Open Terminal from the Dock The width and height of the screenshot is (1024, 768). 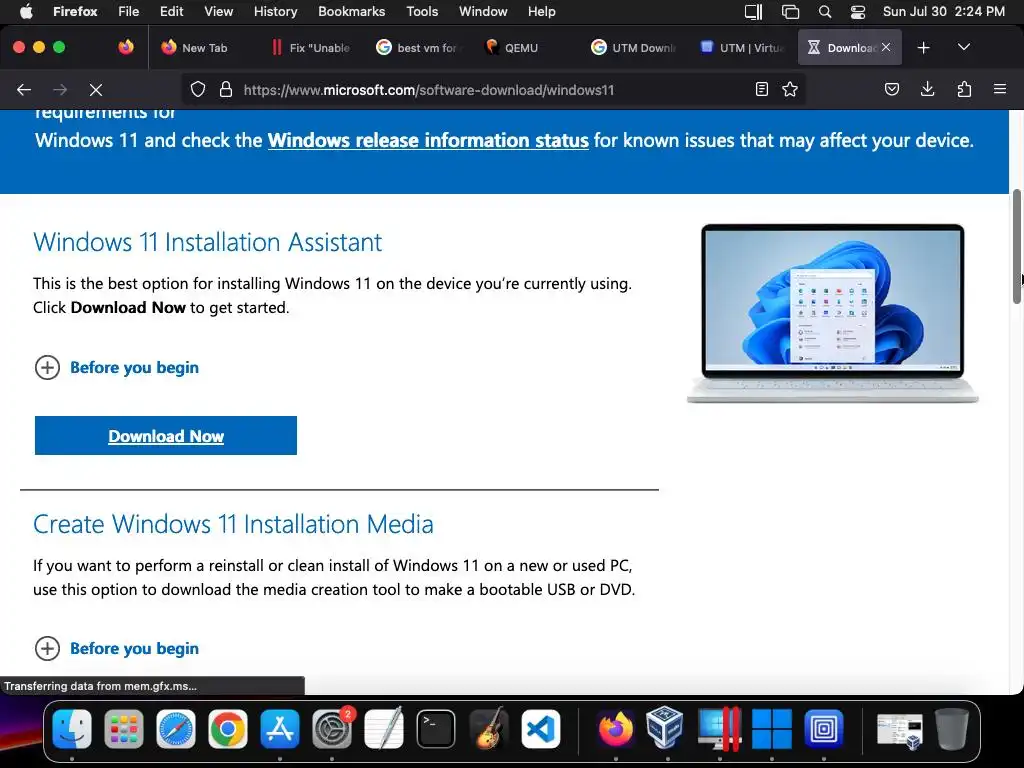coord(436,729)
